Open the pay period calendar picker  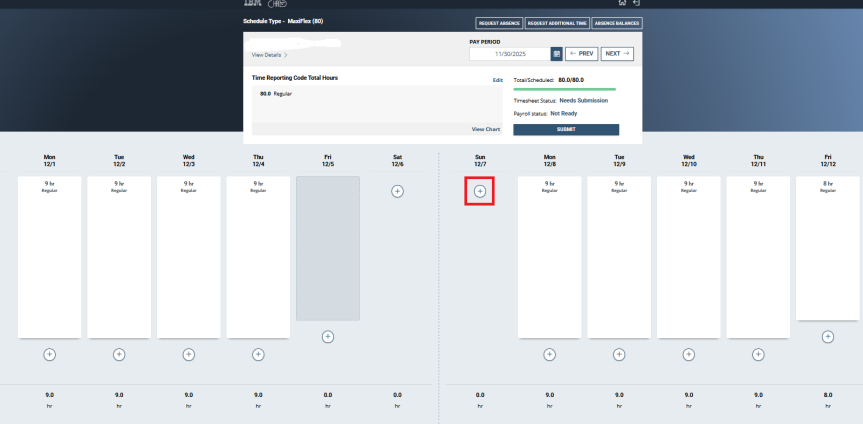pyautogui.click(x=556, y=54)
